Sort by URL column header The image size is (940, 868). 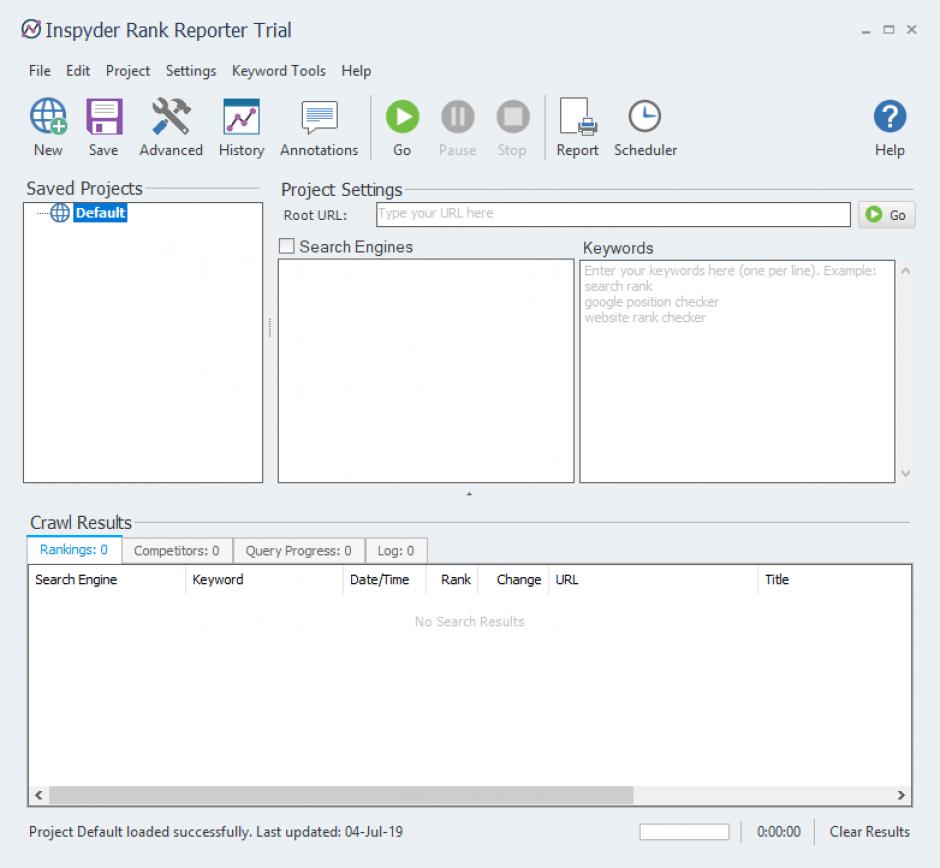click(653, 580)
